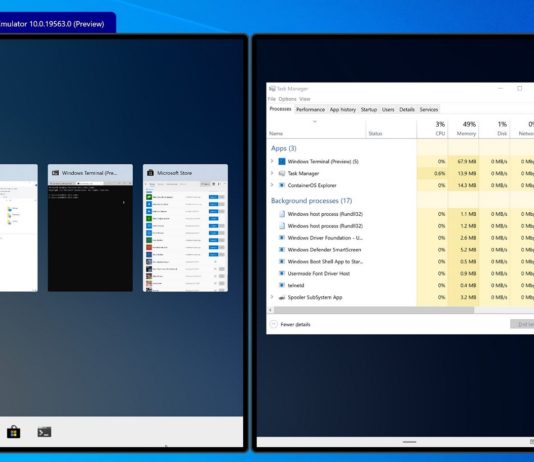Click the Fewer details link

(295, 324)
